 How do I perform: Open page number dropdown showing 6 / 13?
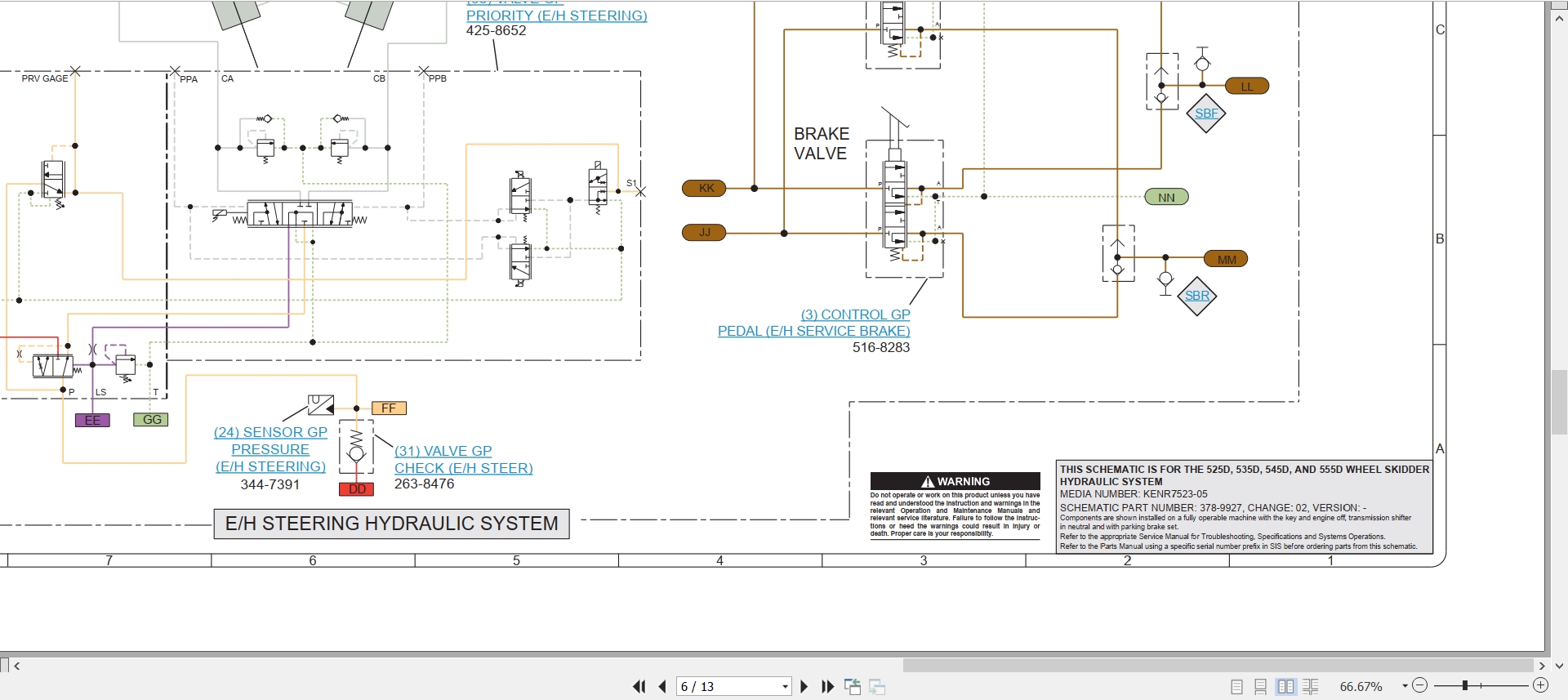click(x=785, y=687)
